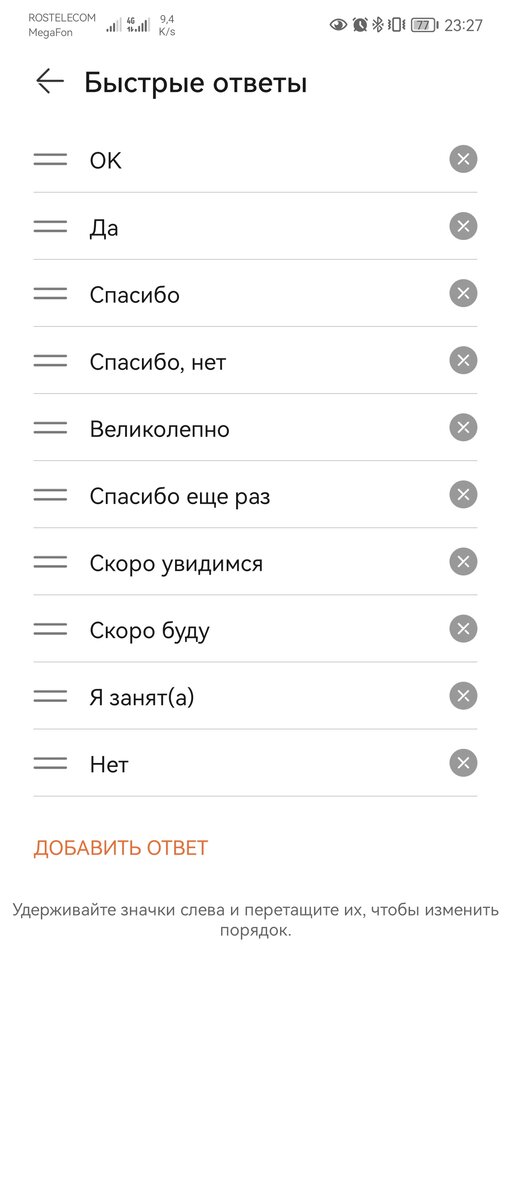Tap the reorder handle next to "Спасибо еще раз"

50,495
